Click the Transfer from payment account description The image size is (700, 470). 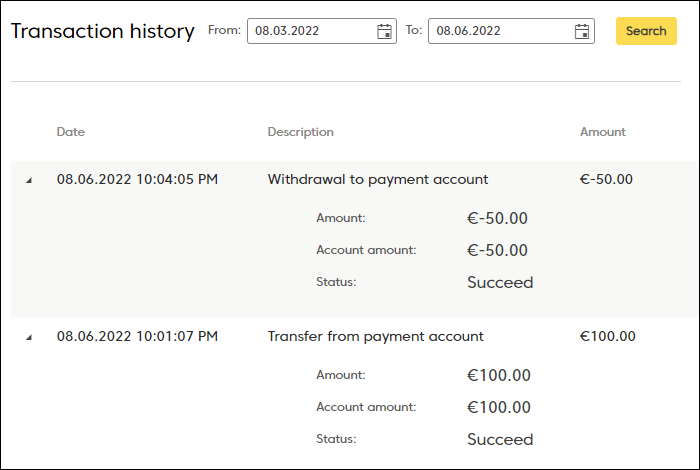pyautogui.click(x=375, y=337)
